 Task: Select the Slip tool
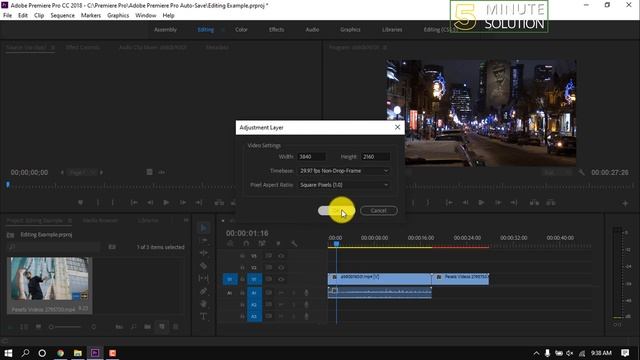pos(204,278)
